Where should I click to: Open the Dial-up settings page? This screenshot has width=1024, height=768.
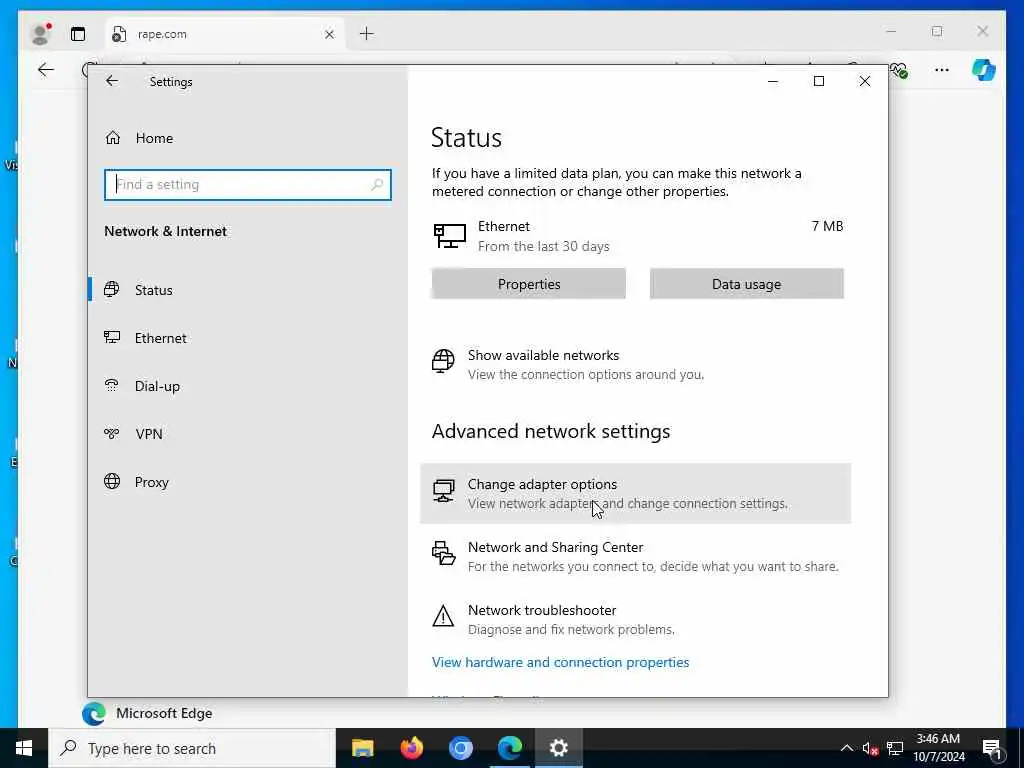(x=157, y=386)
